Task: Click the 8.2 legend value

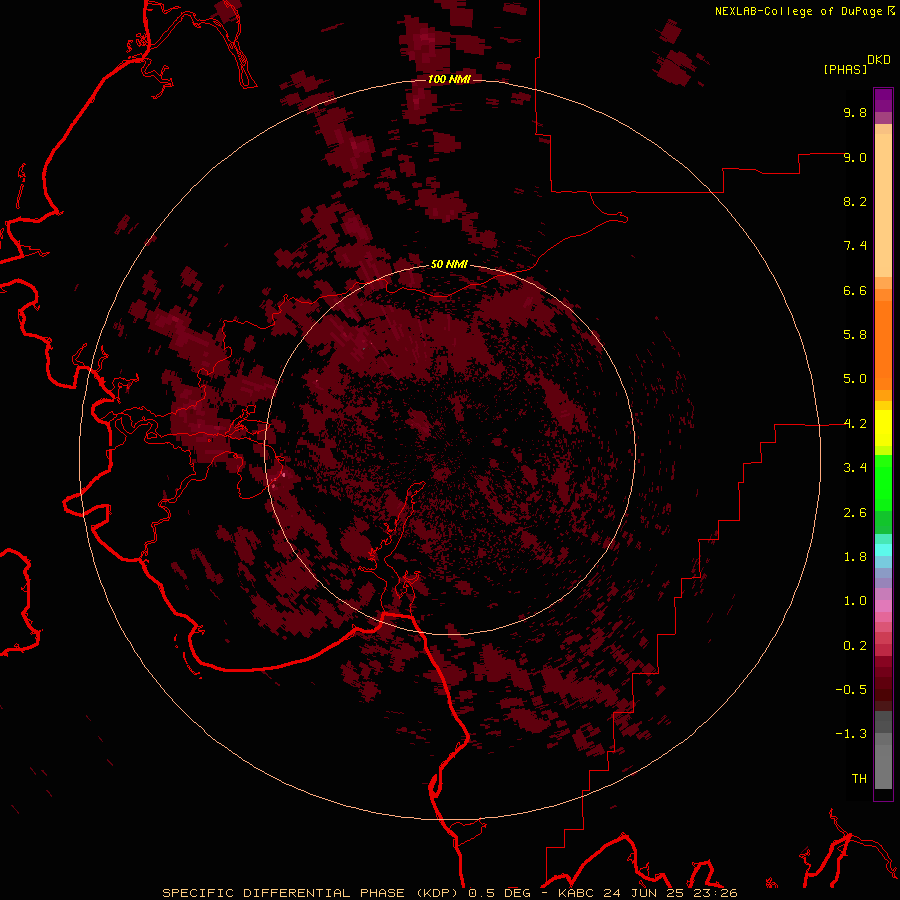Action: coord(855,201)
